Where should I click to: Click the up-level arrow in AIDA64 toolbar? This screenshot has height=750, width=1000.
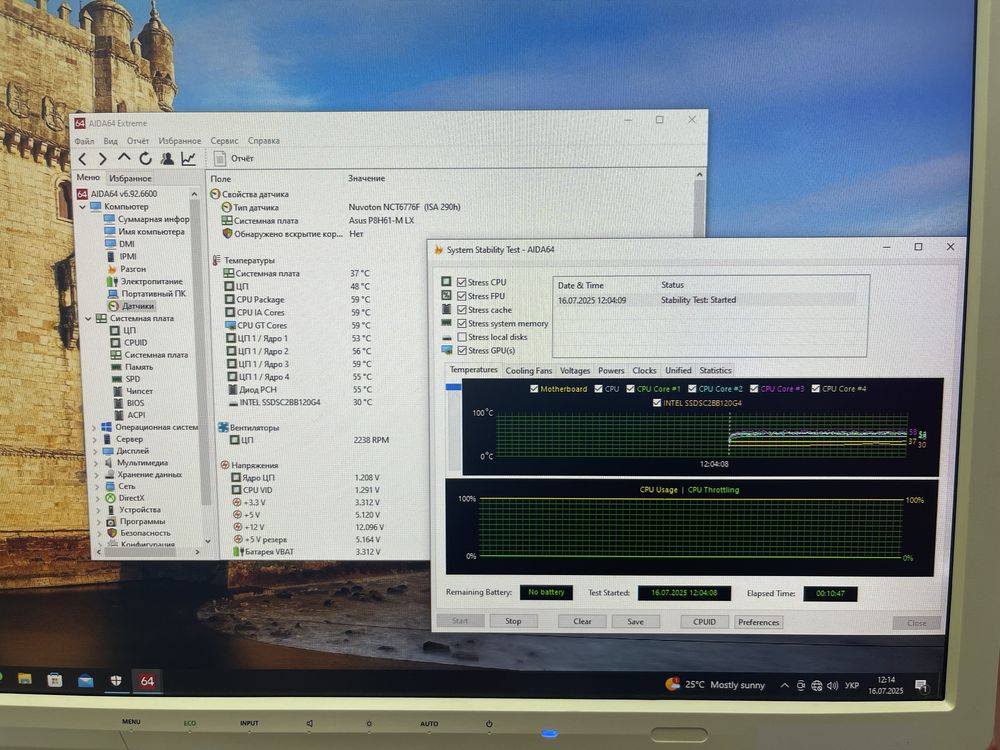(x=124, y=158)
